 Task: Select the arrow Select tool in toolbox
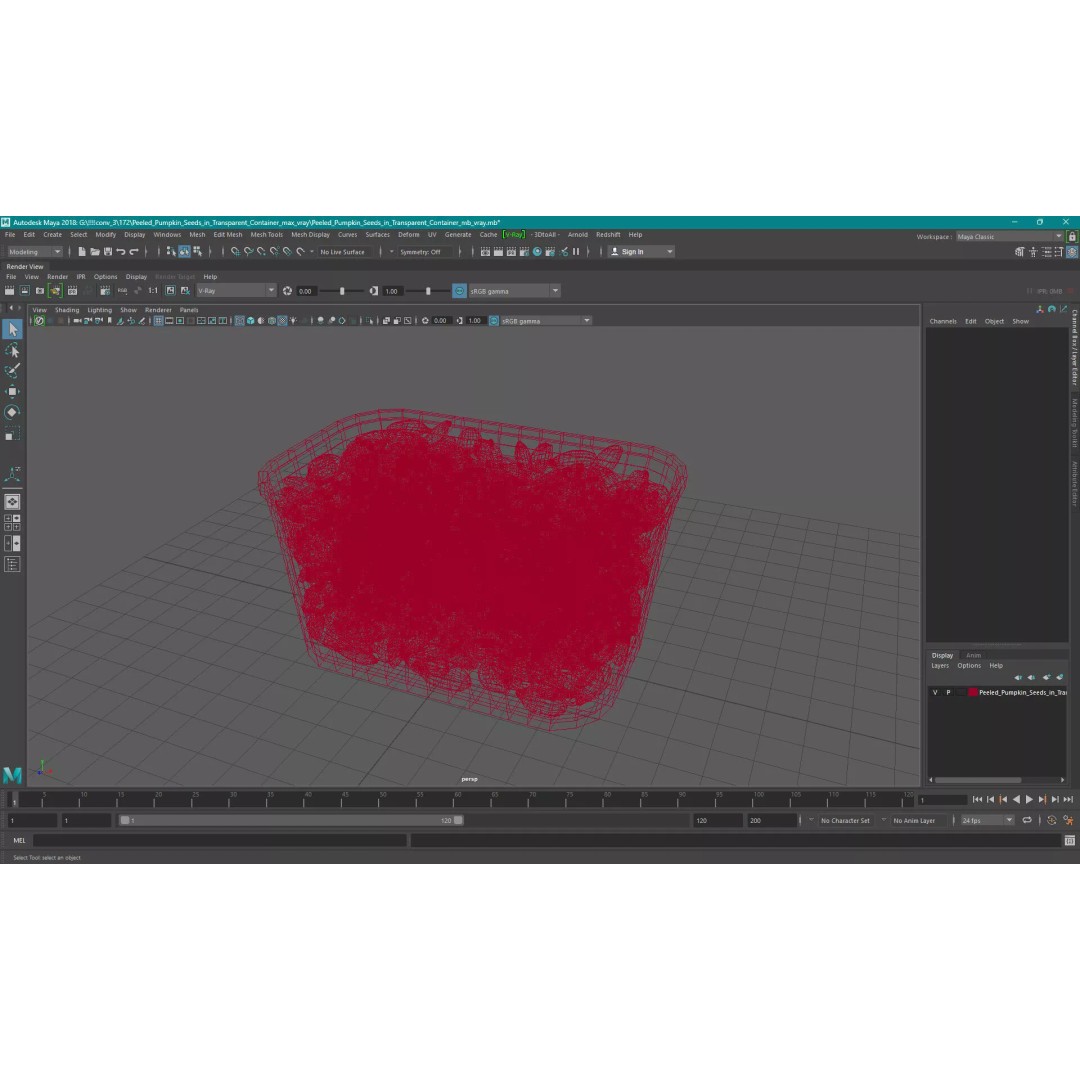click(x=12, y=329)
